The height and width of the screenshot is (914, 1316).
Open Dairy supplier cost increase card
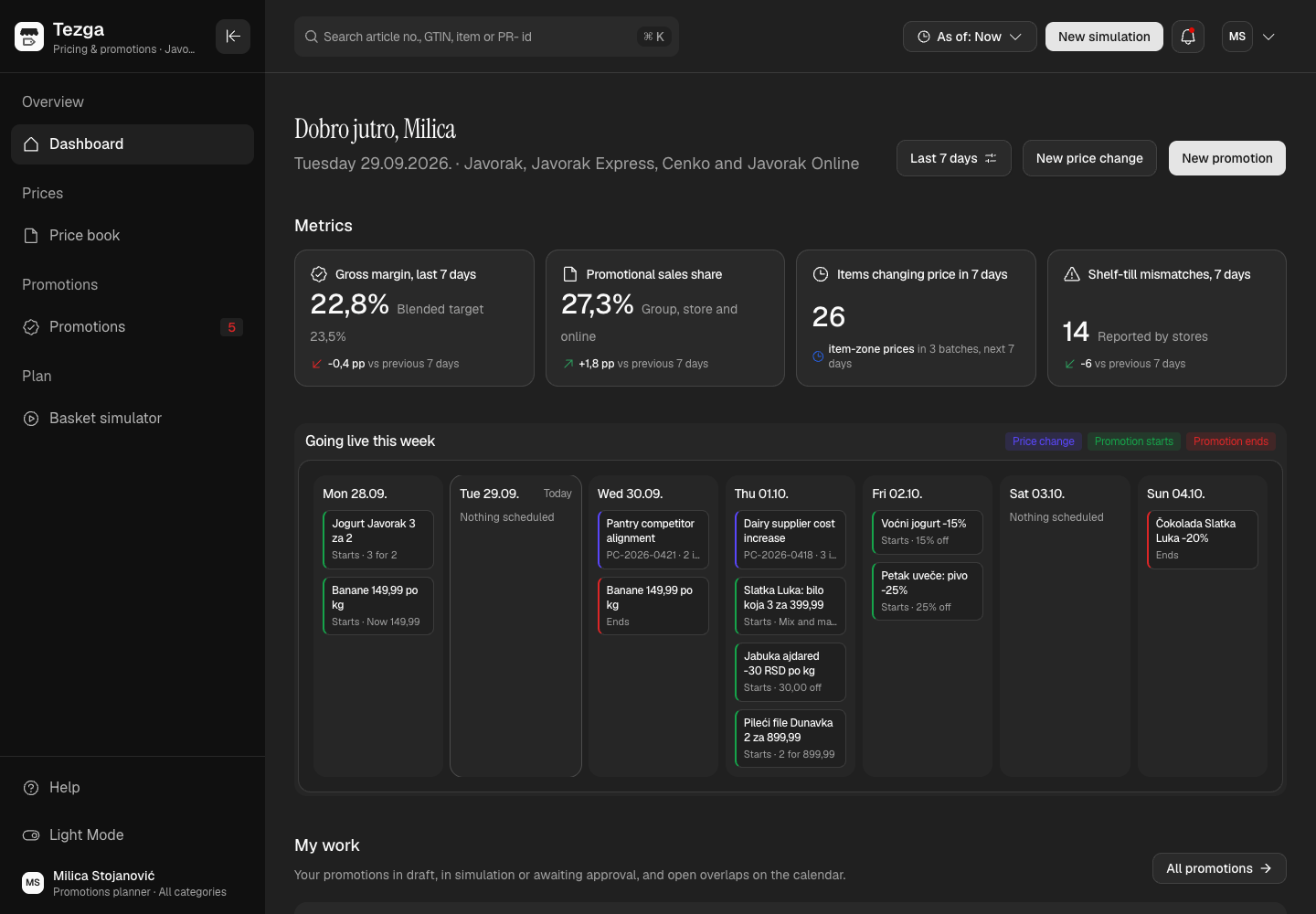790,539
